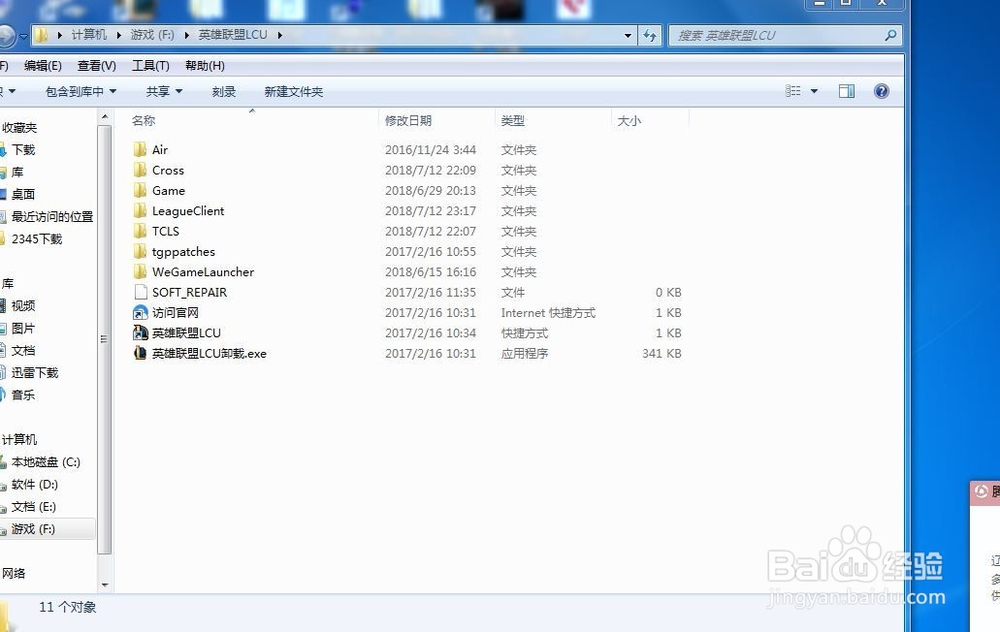Expand arrow after 游戏 (F:) in path

[186, 35]
